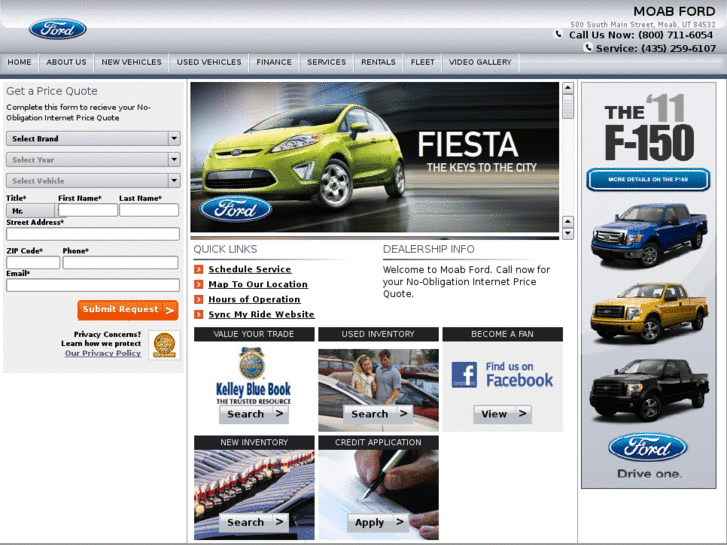Screen dimensions: 727x545
Task: Click the arrow bullet beside Hours of Operation
Action: 198,300
